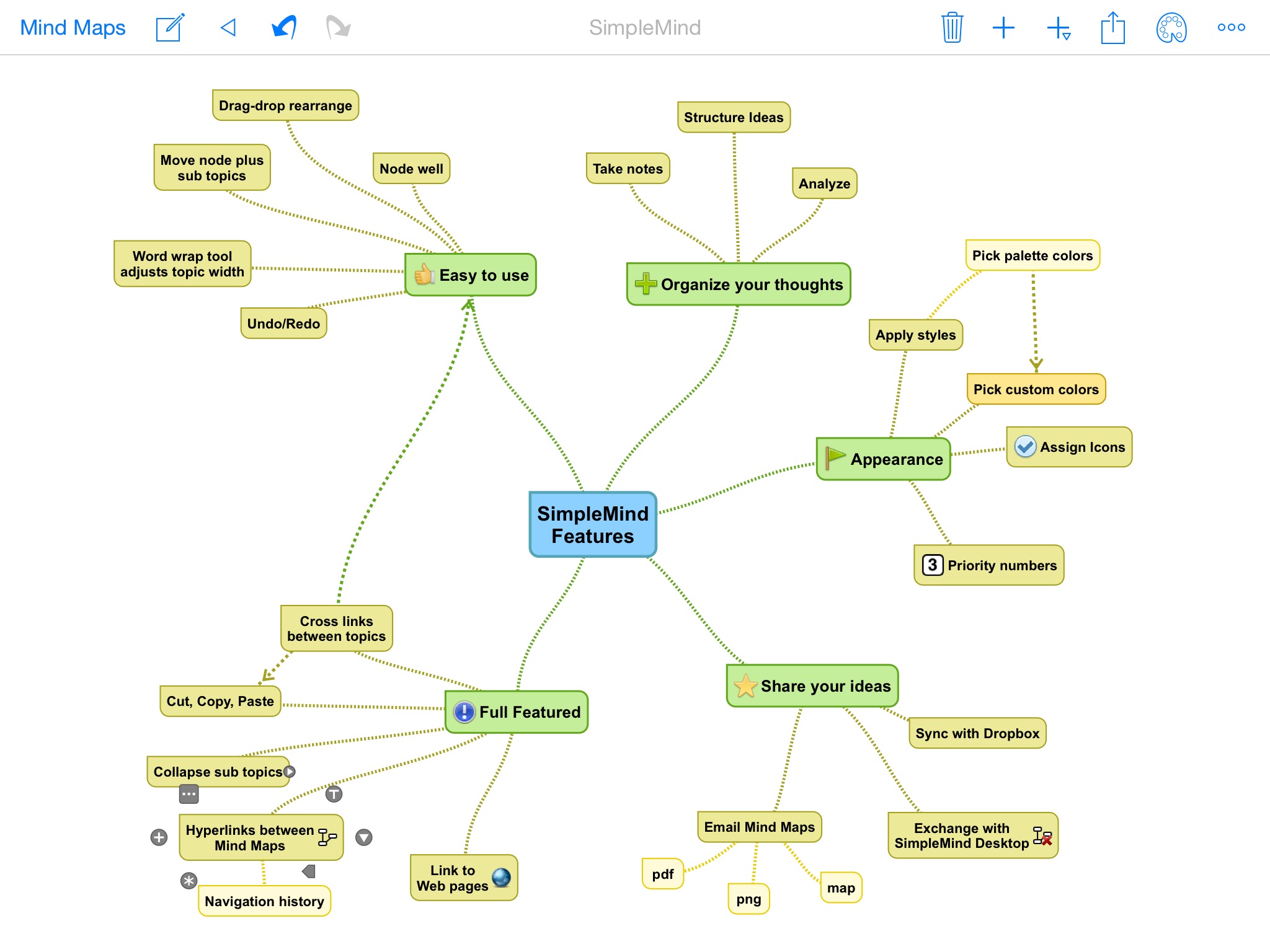The height and width of the screenshot is (952, 1270).
Task: Select the map topic
Action: click(841, 888)
